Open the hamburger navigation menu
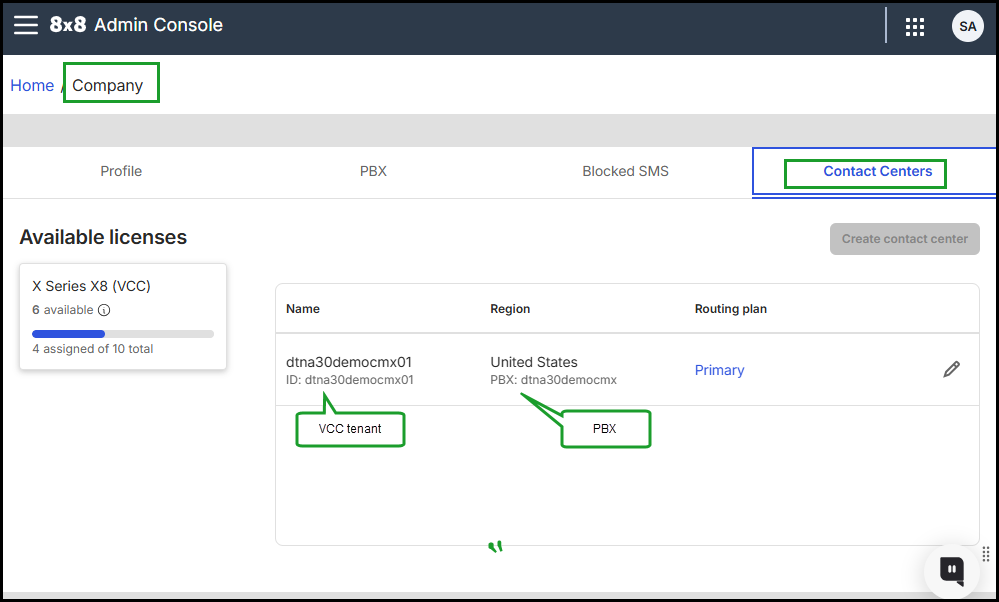The width and height of the screenshot is (999, 602). (x=26, y=25)
